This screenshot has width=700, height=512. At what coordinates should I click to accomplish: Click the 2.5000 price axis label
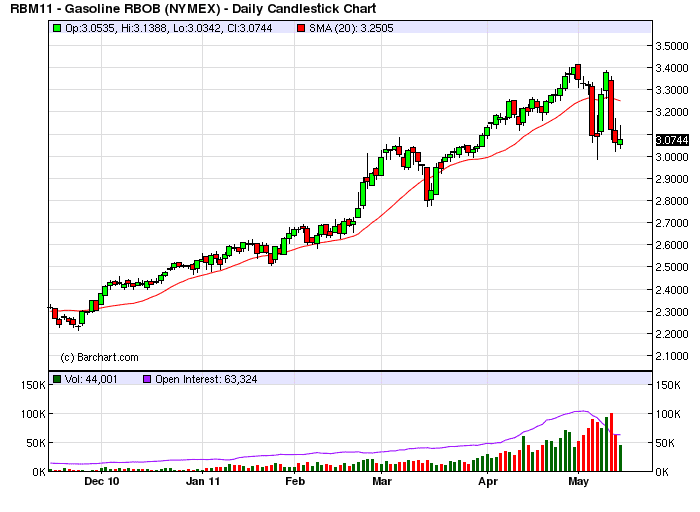(x=672, y=267)
